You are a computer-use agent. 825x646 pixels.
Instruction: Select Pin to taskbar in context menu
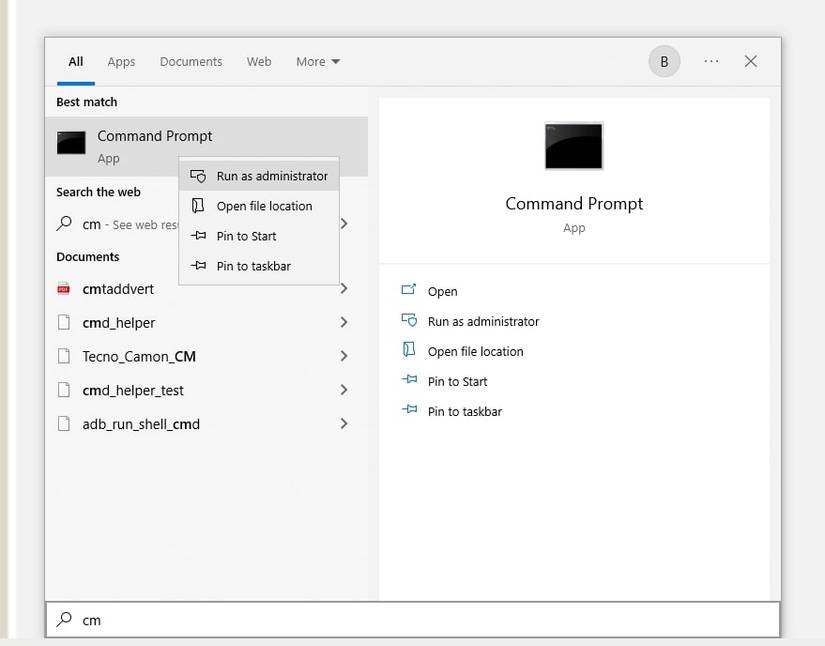259,266
